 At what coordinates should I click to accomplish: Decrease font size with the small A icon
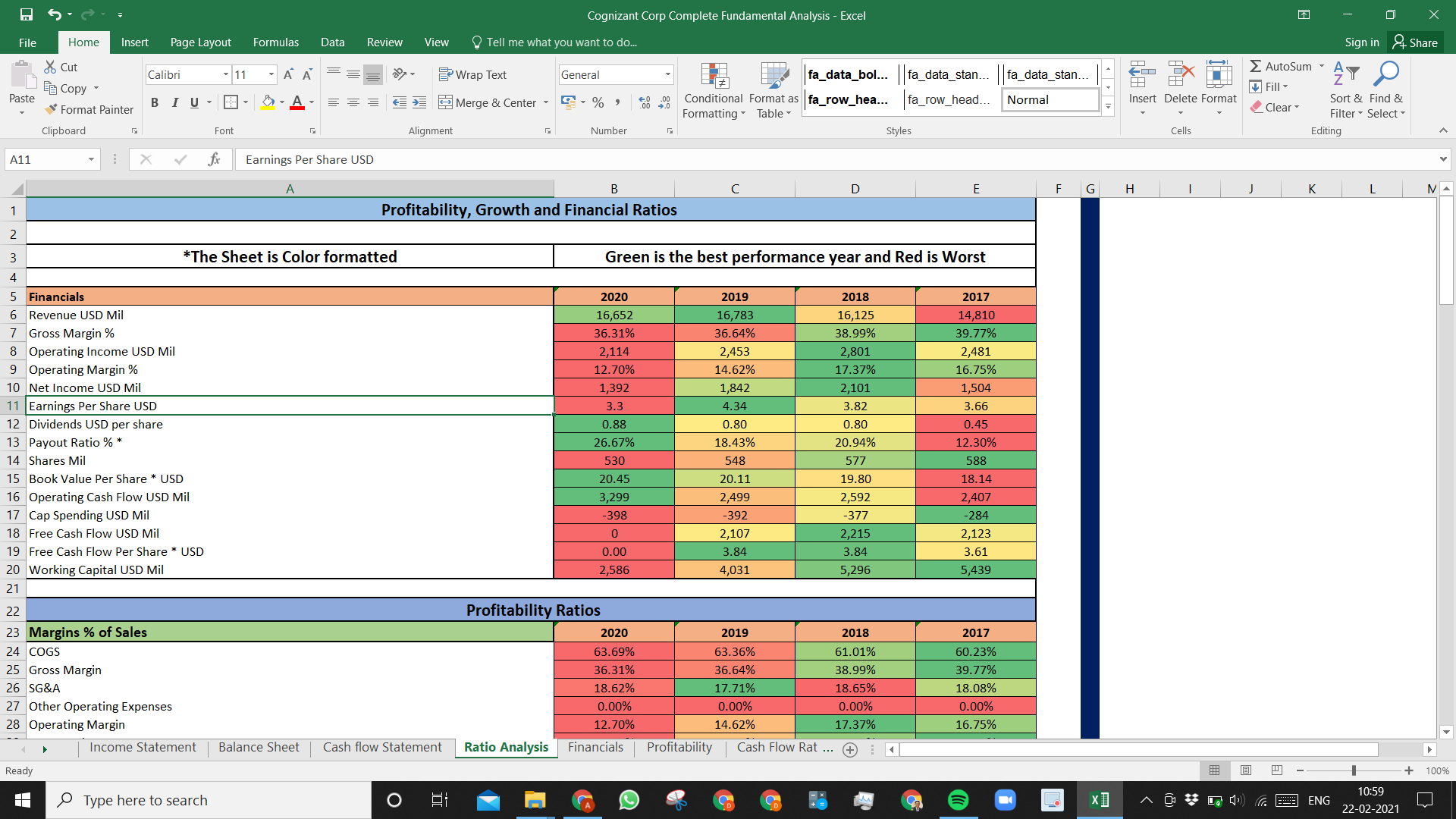[x=307, y=74]
